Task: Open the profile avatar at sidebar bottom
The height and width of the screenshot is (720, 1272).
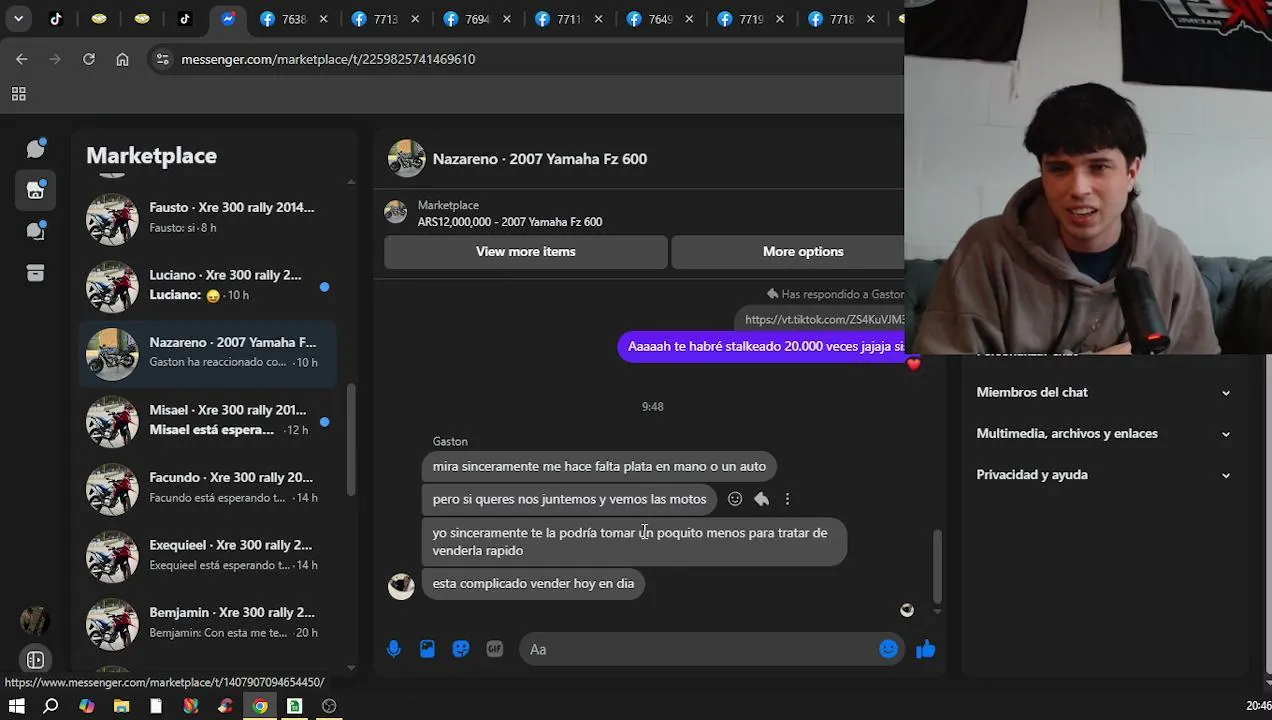Action: pos(35,621)
